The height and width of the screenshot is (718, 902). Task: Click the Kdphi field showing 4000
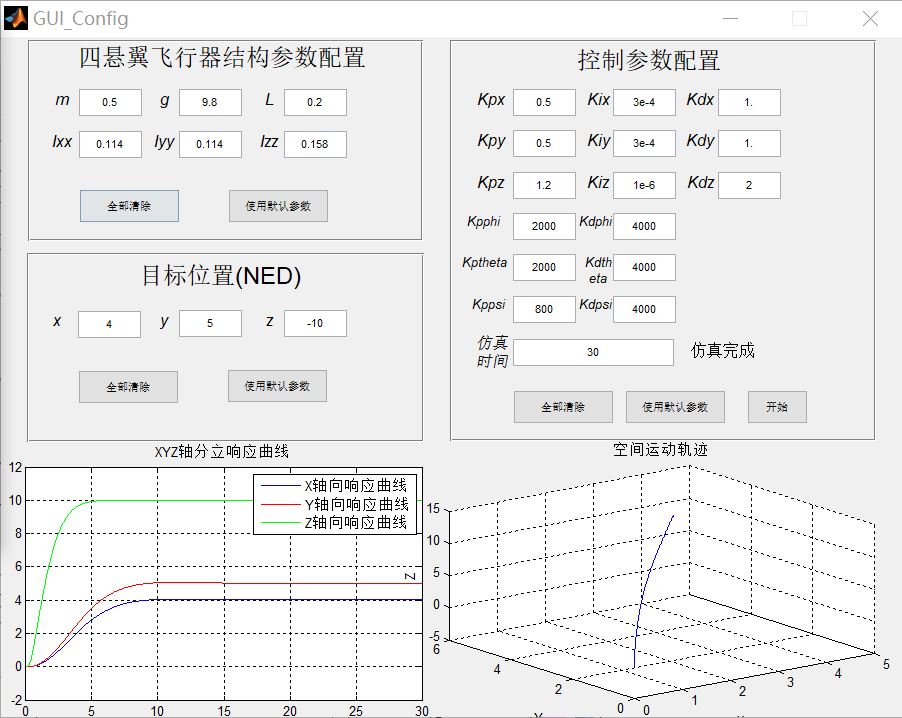(644, 226)
